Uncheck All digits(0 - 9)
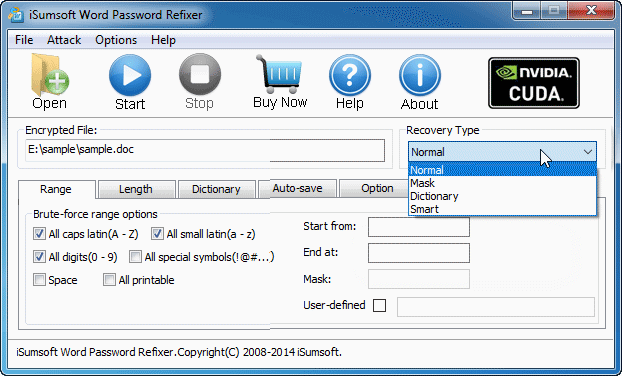Viewport: 622px width, 376px height. point(39,257)
